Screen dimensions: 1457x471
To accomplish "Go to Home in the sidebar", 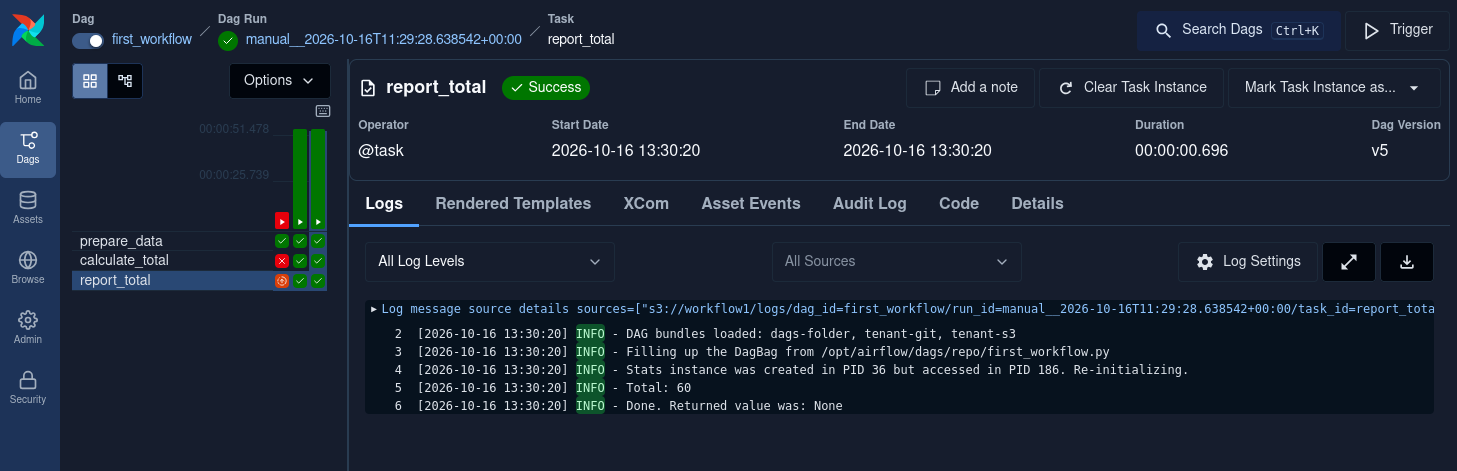I will (28, 89).
